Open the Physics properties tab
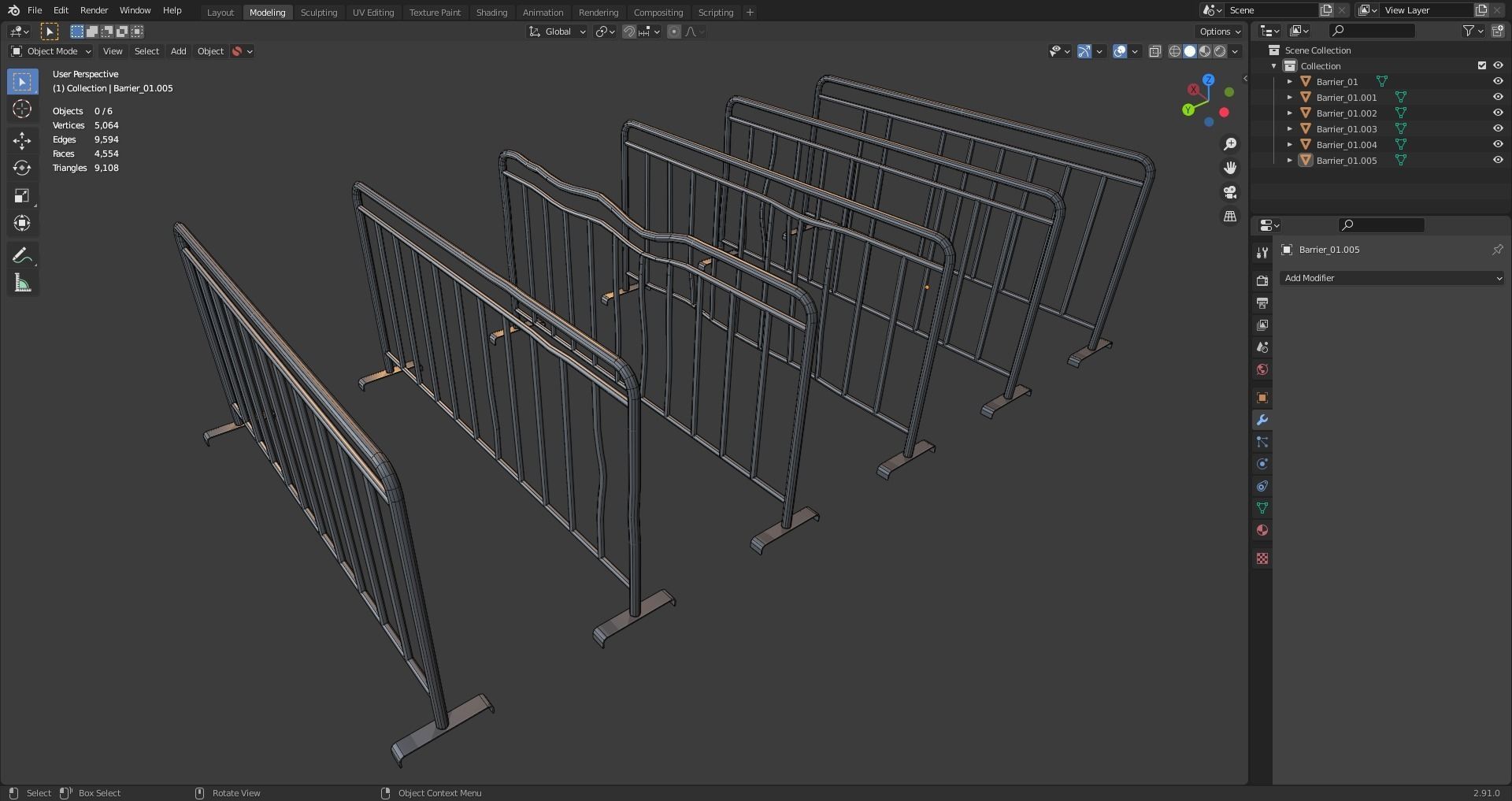Screen dimensions: 1512x801 [x=1262, y=464]
